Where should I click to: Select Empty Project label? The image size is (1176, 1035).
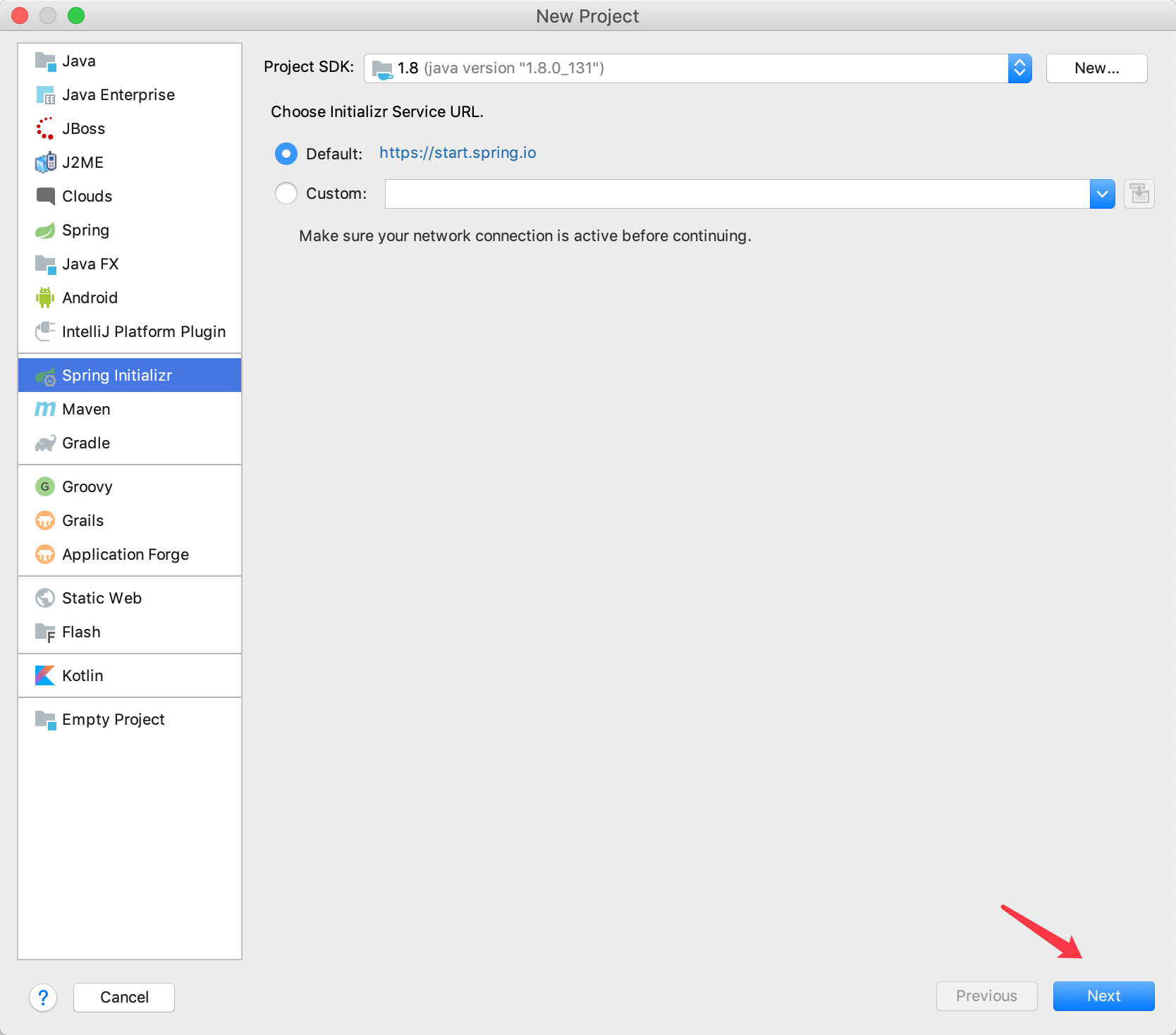click(x=113, y=720)
